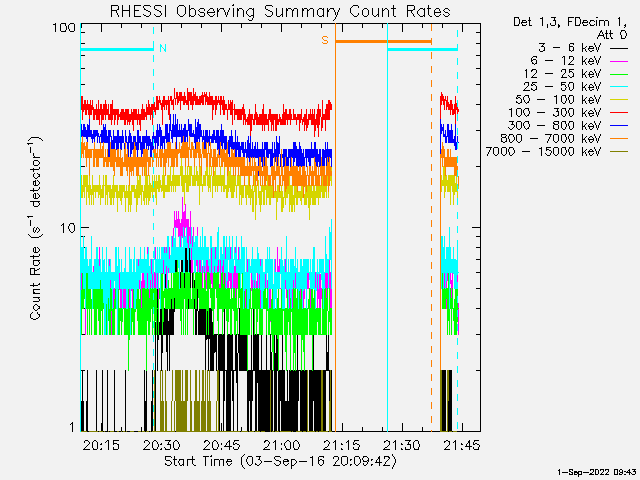Click the cyan interval bar near 21:30
The width and height of the screenshot is (640, 480).
(422, 50)
